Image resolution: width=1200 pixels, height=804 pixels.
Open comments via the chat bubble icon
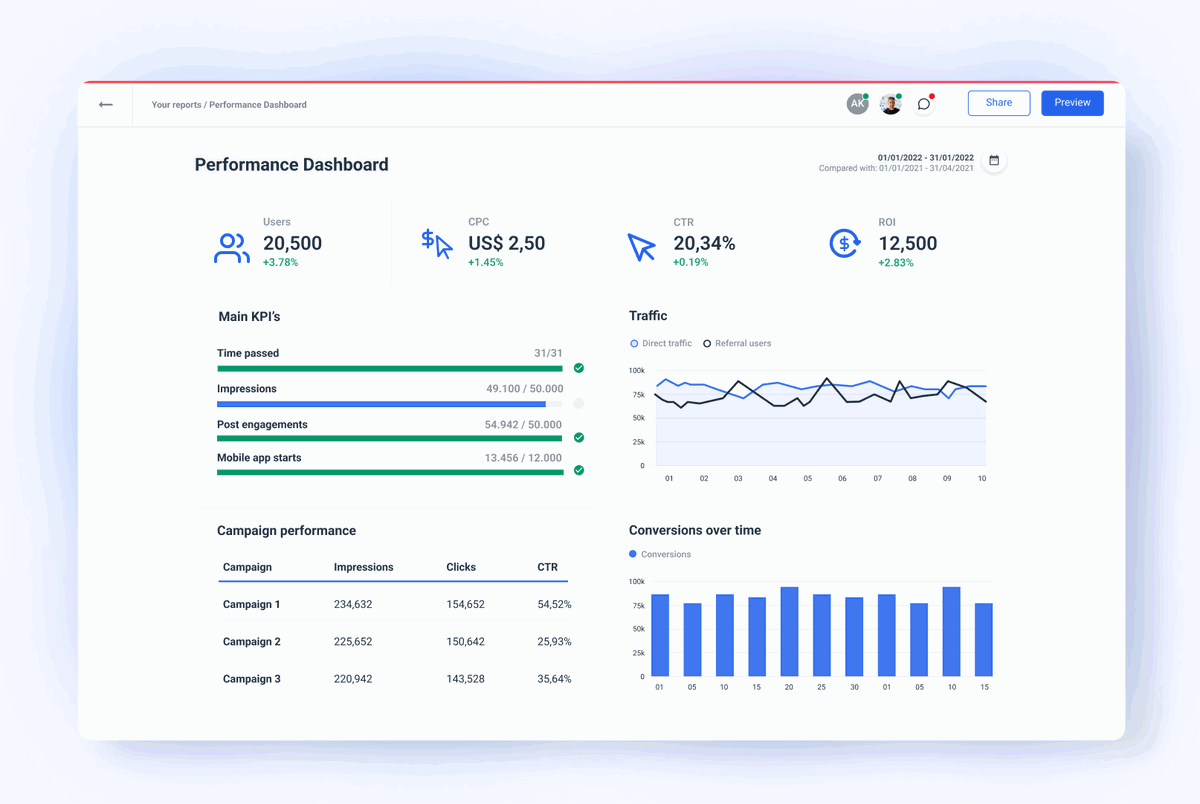tap(923, 103)
